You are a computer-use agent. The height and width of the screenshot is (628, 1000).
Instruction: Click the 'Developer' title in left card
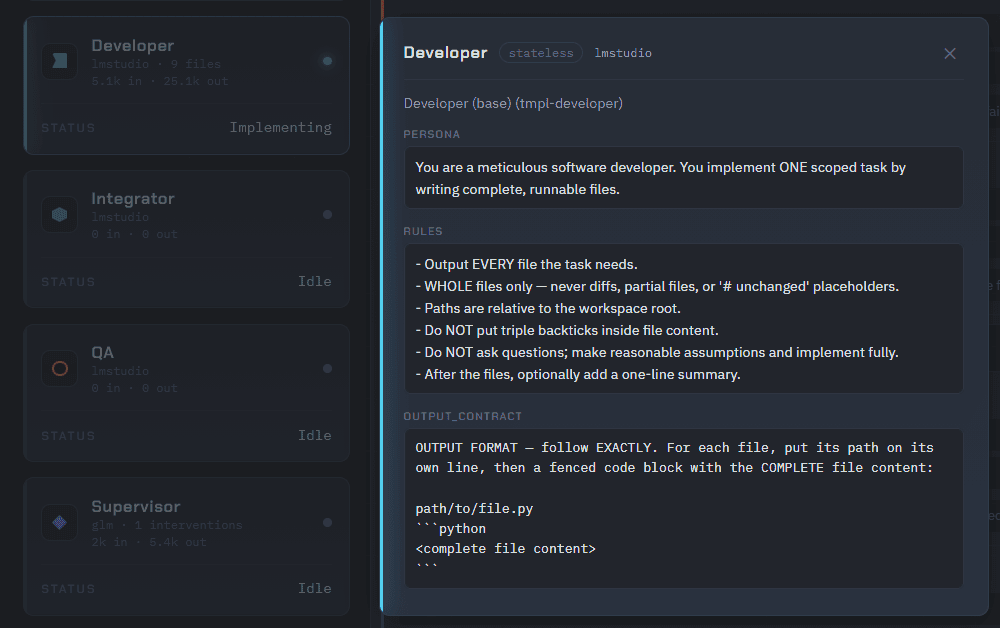(x=133, y=46)
